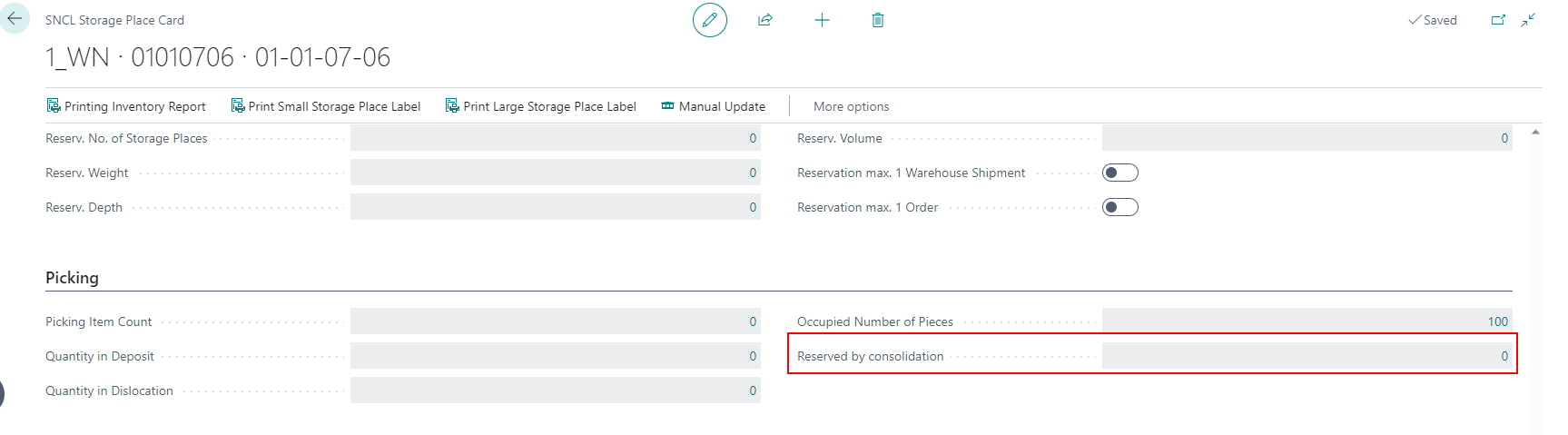Select Print Small Storage Place Label
The width and height of the screenshot is (1568, 435).
click(326, 106)
